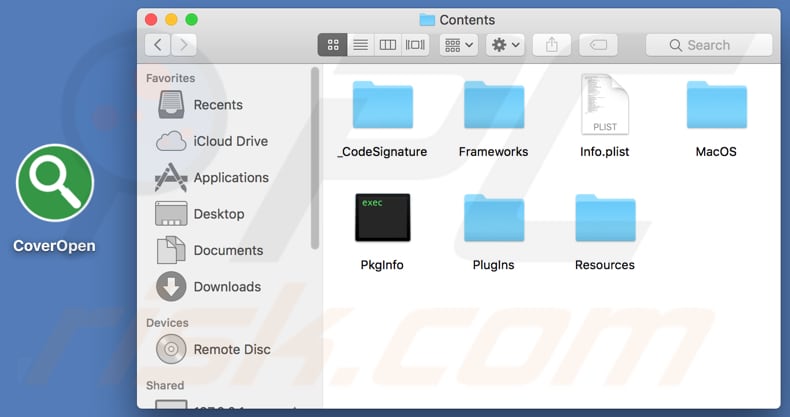Select the Frameworks folder icon
790x417 pixels.
click(494, 105)
